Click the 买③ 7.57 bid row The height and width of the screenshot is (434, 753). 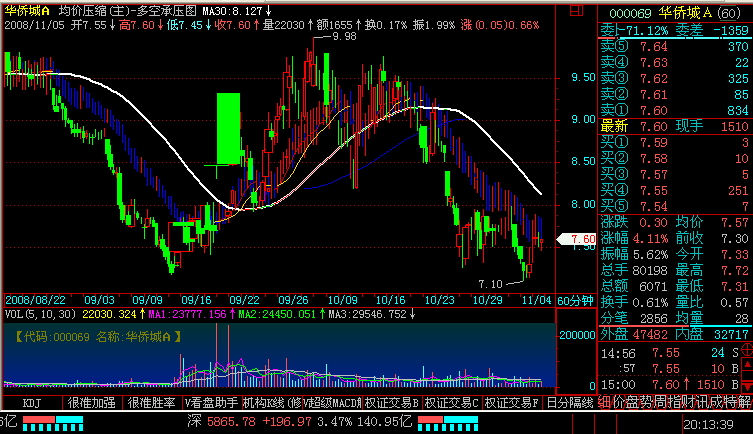click(x=674, y=175)
